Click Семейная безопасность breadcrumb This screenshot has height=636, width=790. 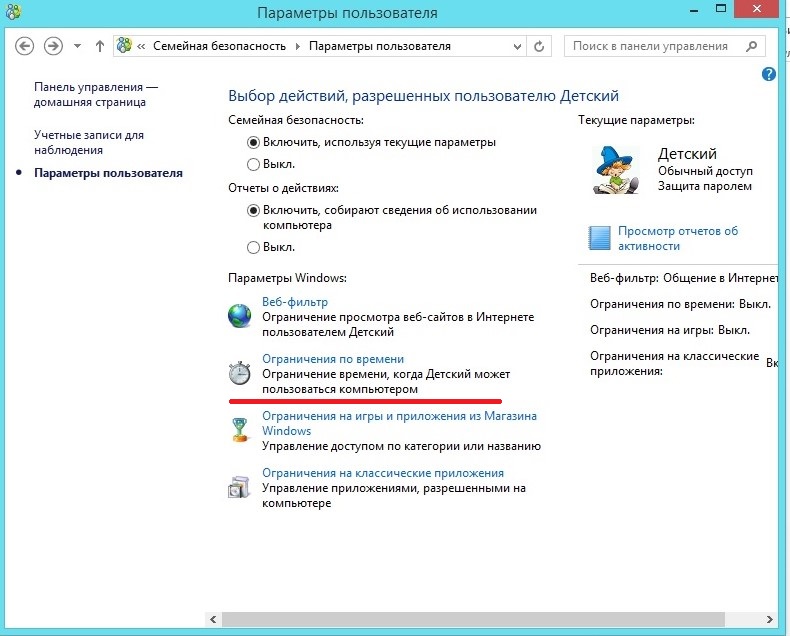pyautogui.click(x=219, y=46)
